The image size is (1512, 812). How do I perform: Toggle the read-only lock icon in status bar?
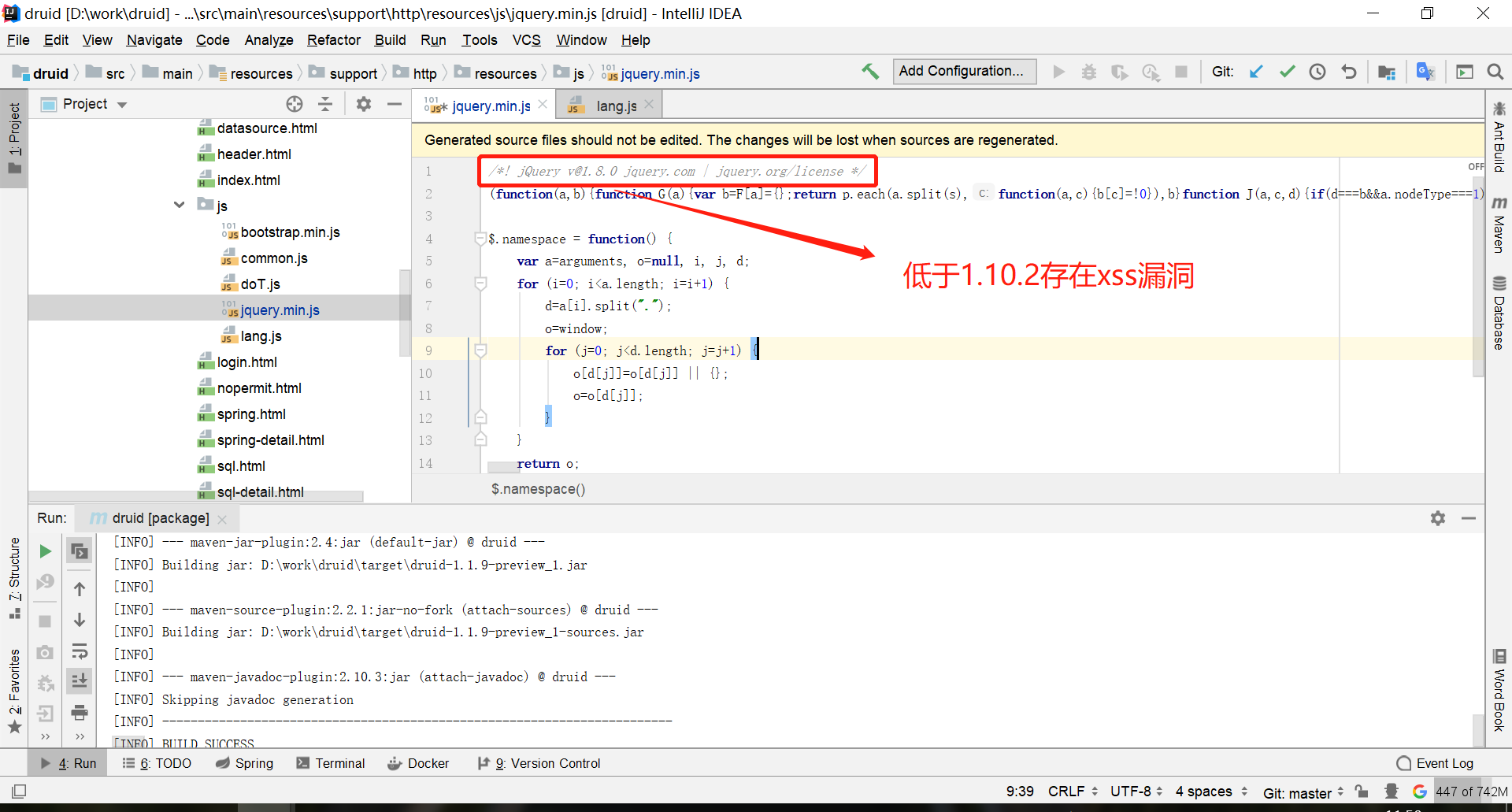1362,792
